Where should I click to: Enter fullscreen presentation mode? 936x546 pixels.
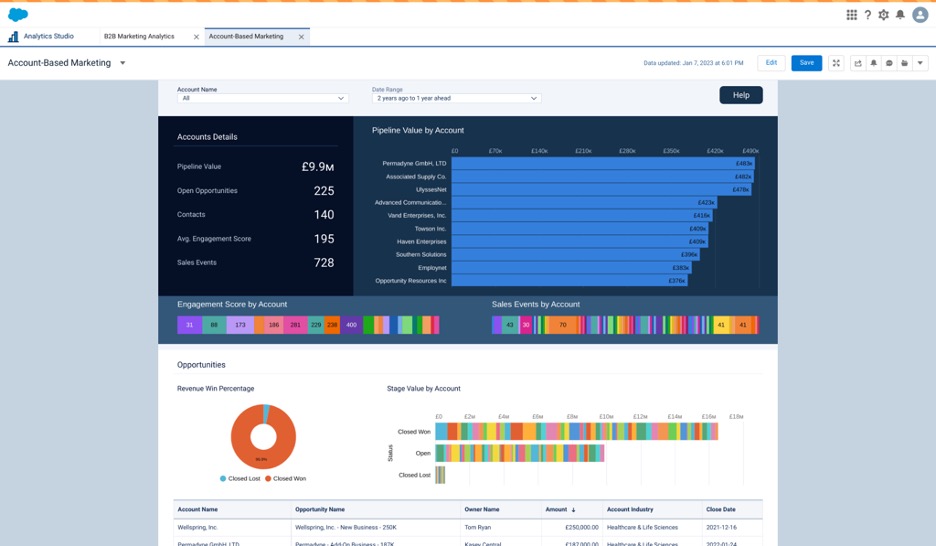(x=836, y=63)
